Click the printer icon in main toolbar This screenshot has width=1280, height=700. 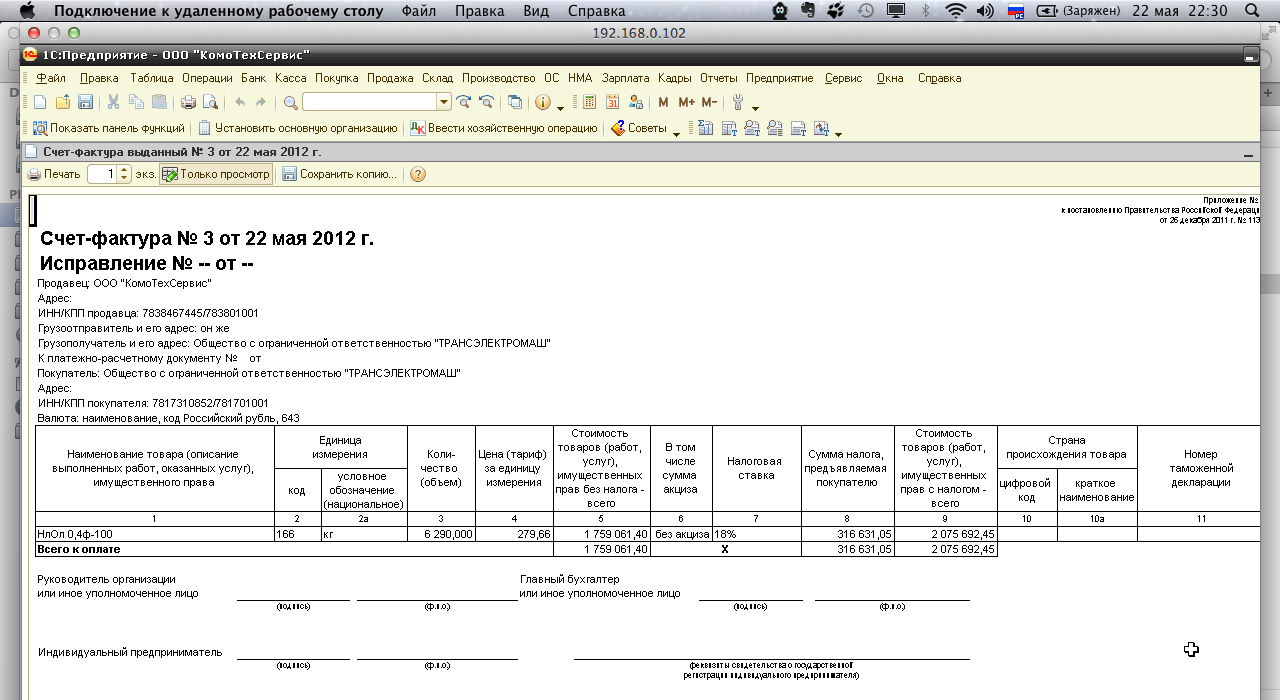coord(188,102)
